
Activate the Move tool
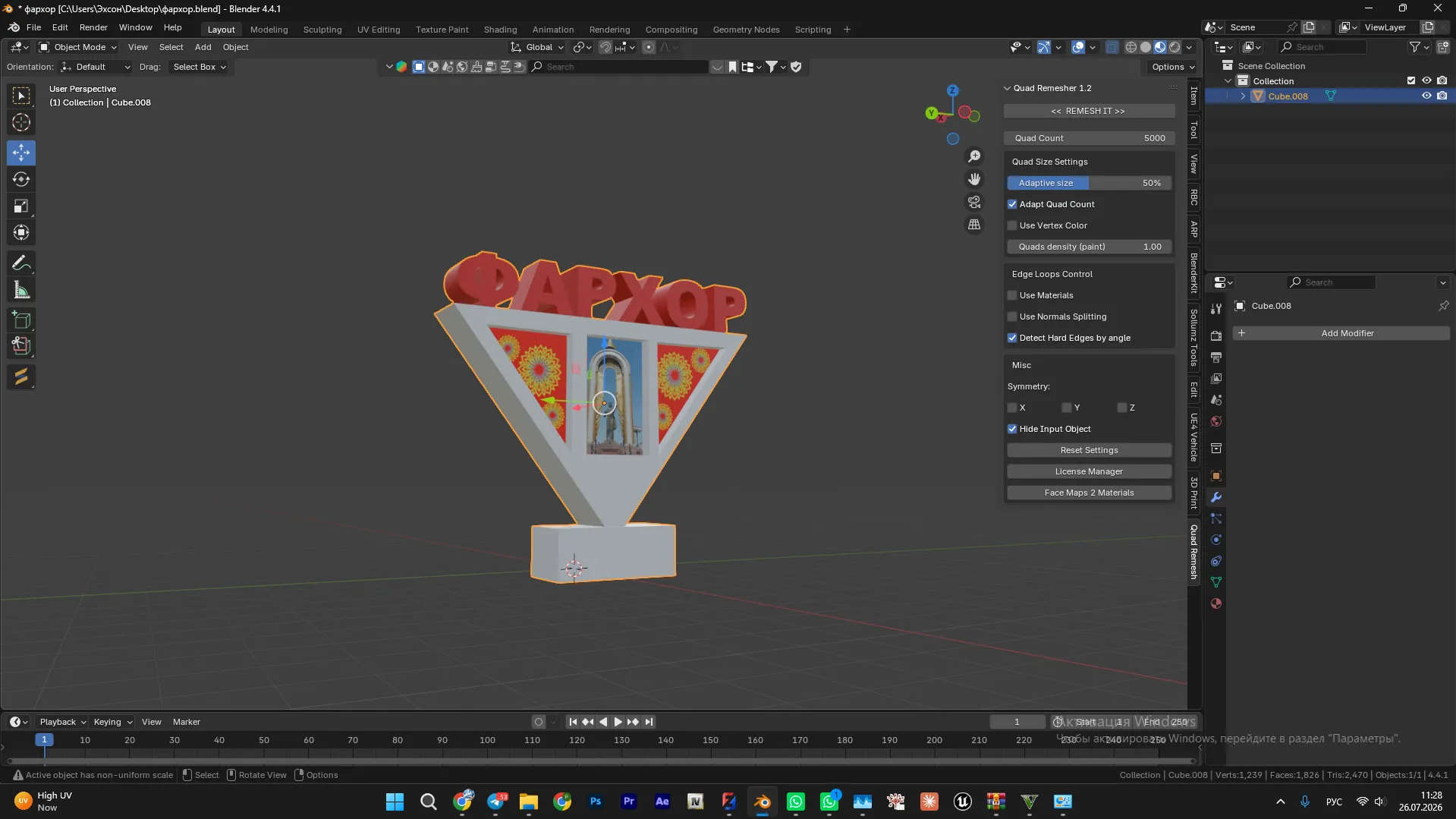[21, 153]
